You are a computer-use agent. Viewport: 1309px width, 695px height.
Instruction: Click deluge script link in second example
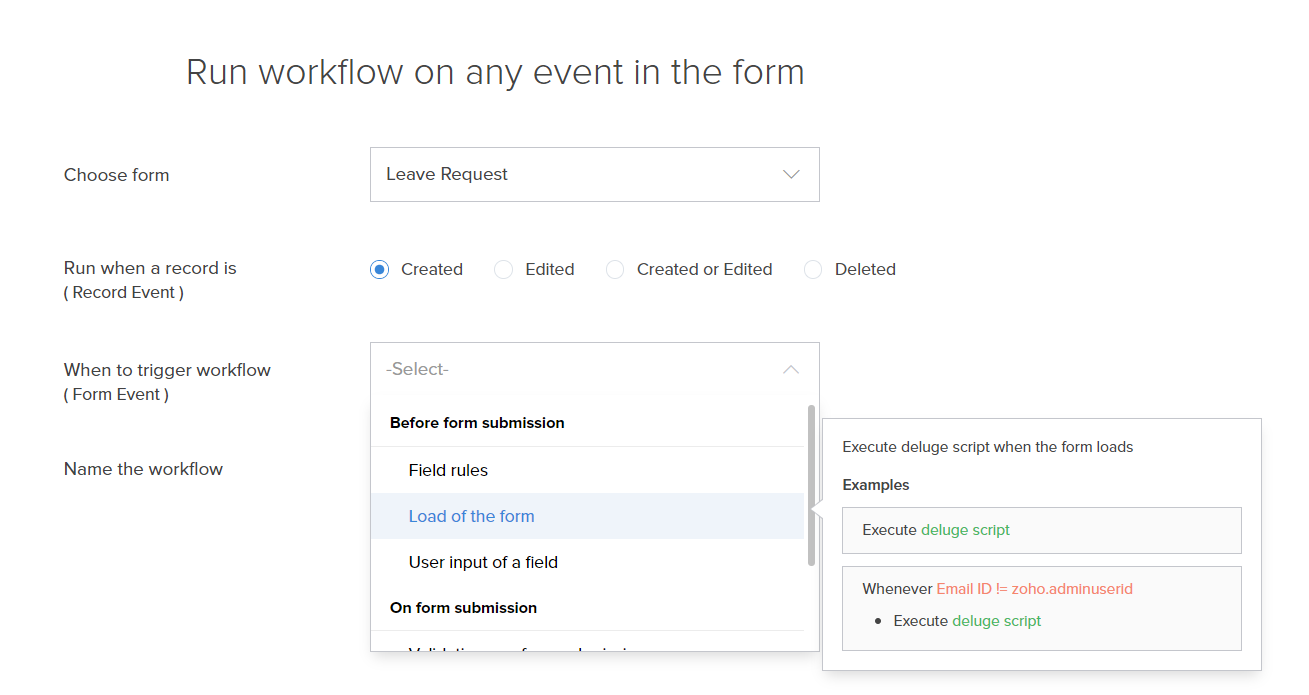(996, 621)
